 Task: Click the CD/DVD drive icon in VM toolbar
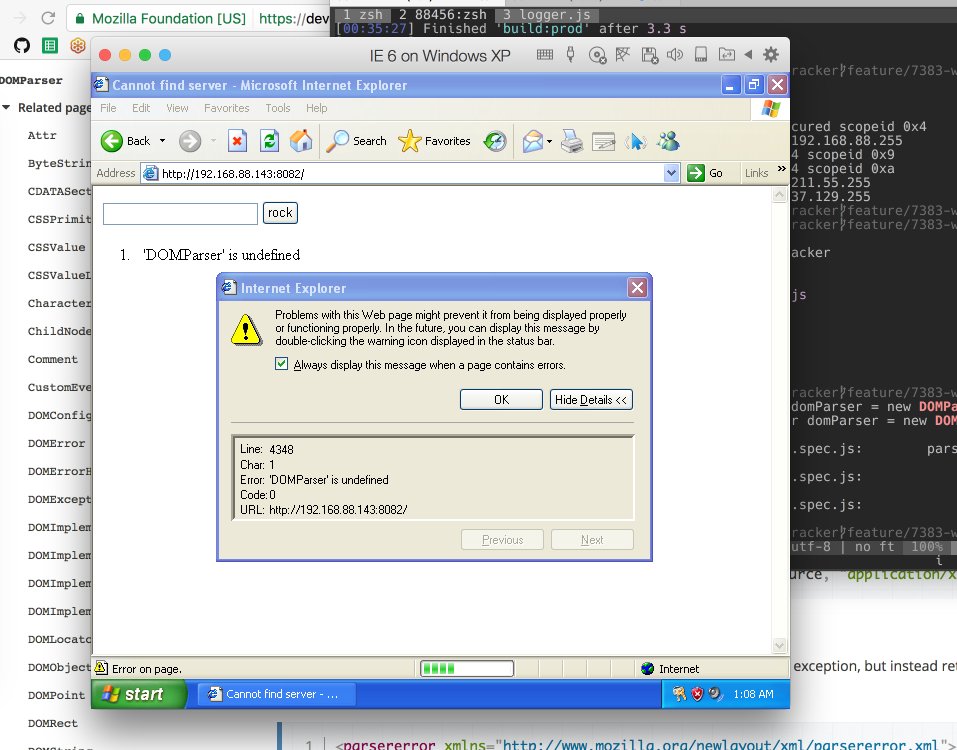[597, 56]
